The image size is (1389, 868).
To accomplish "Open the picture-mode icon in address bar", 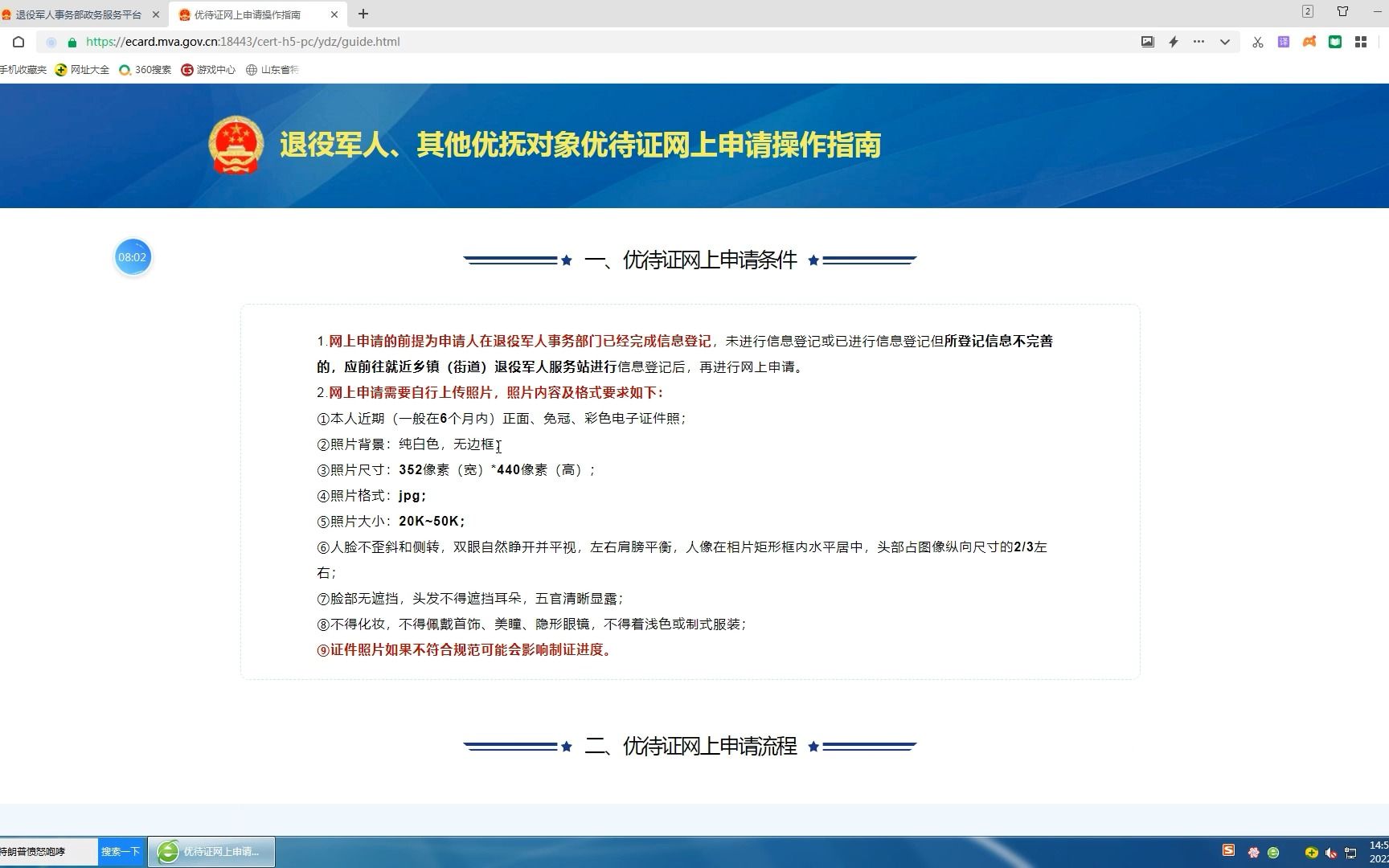I will click(x=1148, y=42).
